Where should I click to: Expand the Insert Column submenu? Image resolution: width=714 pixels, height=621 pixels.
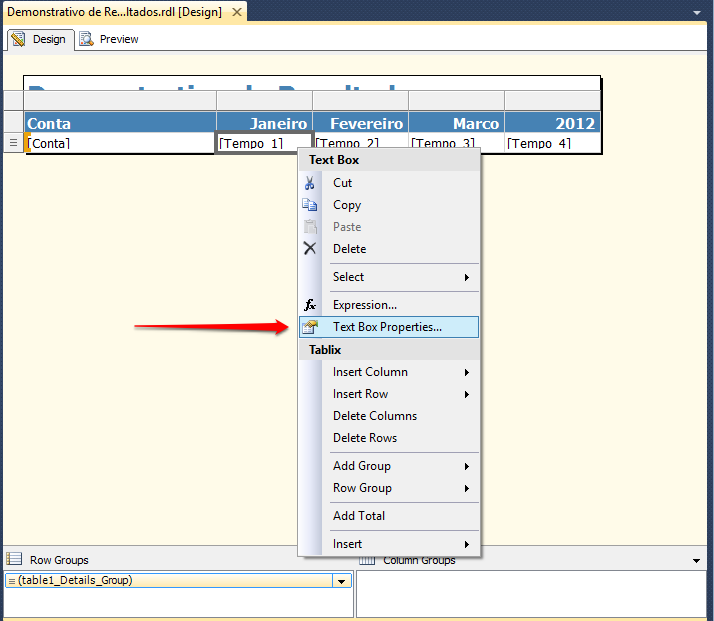(x=467, y=372)
